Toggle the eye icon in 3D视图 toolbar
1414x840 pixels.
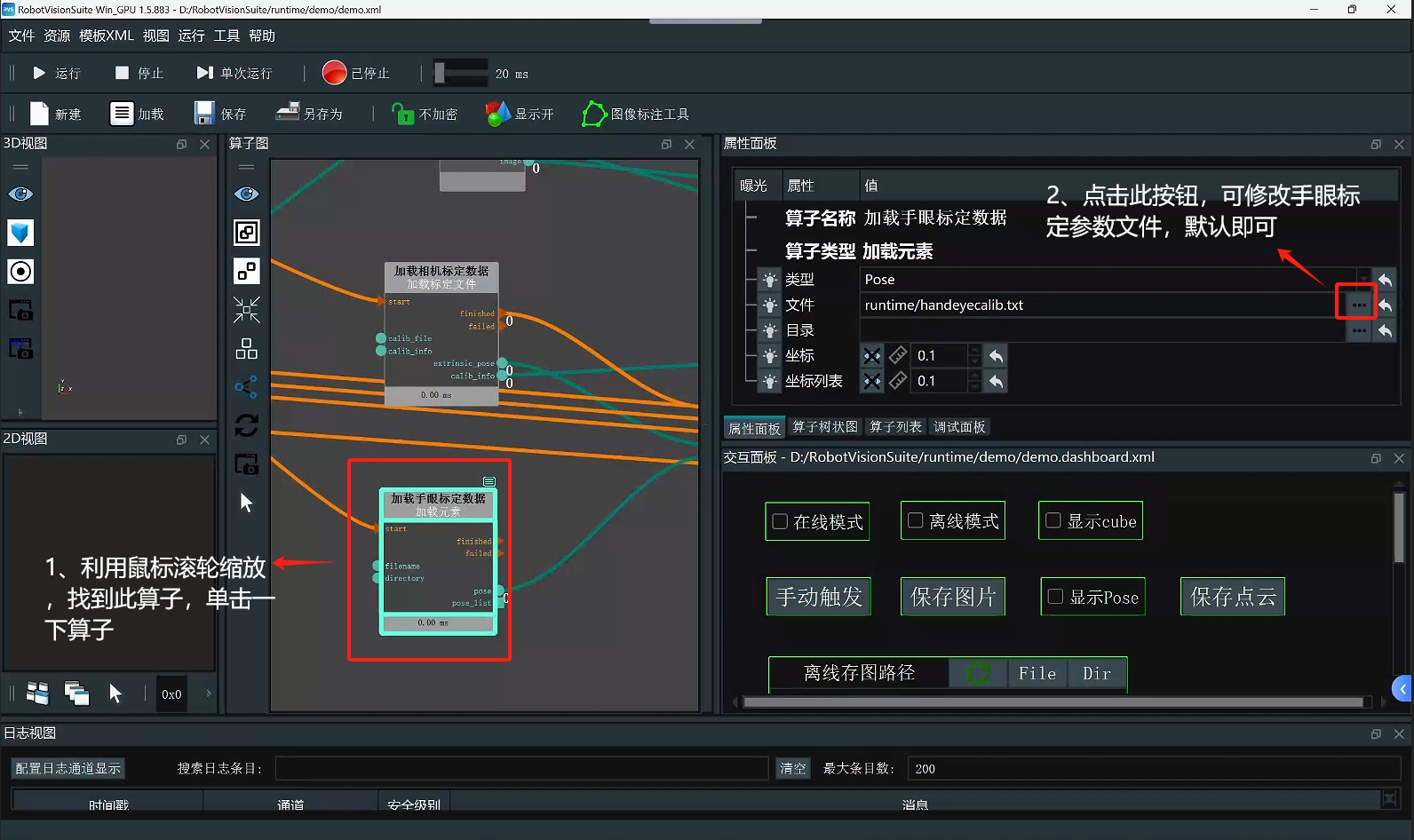coord(20,194)
